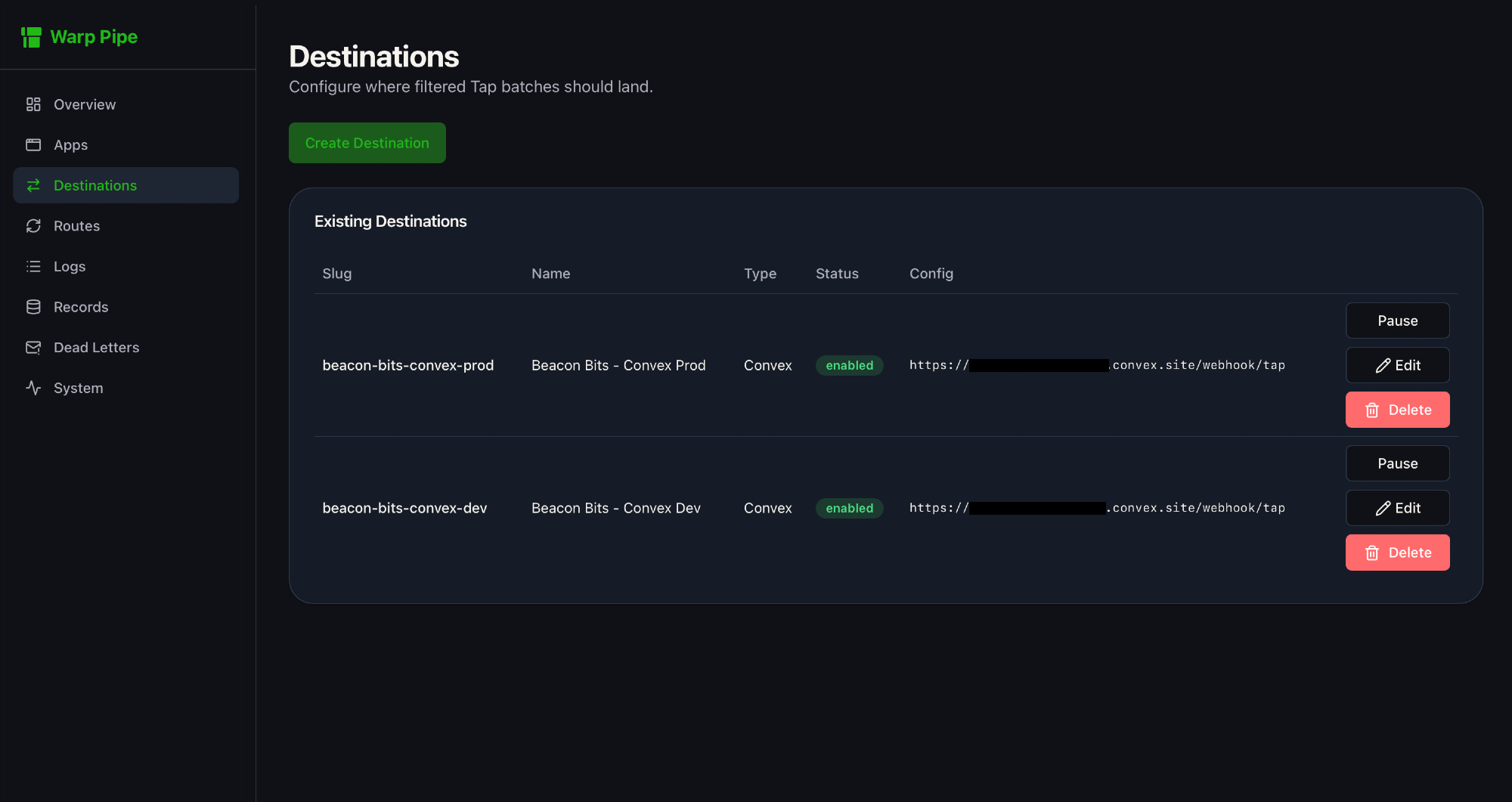Click the Warp Pipe logo icon
This screenshot has width=1512, height=802.
(31, 37)
